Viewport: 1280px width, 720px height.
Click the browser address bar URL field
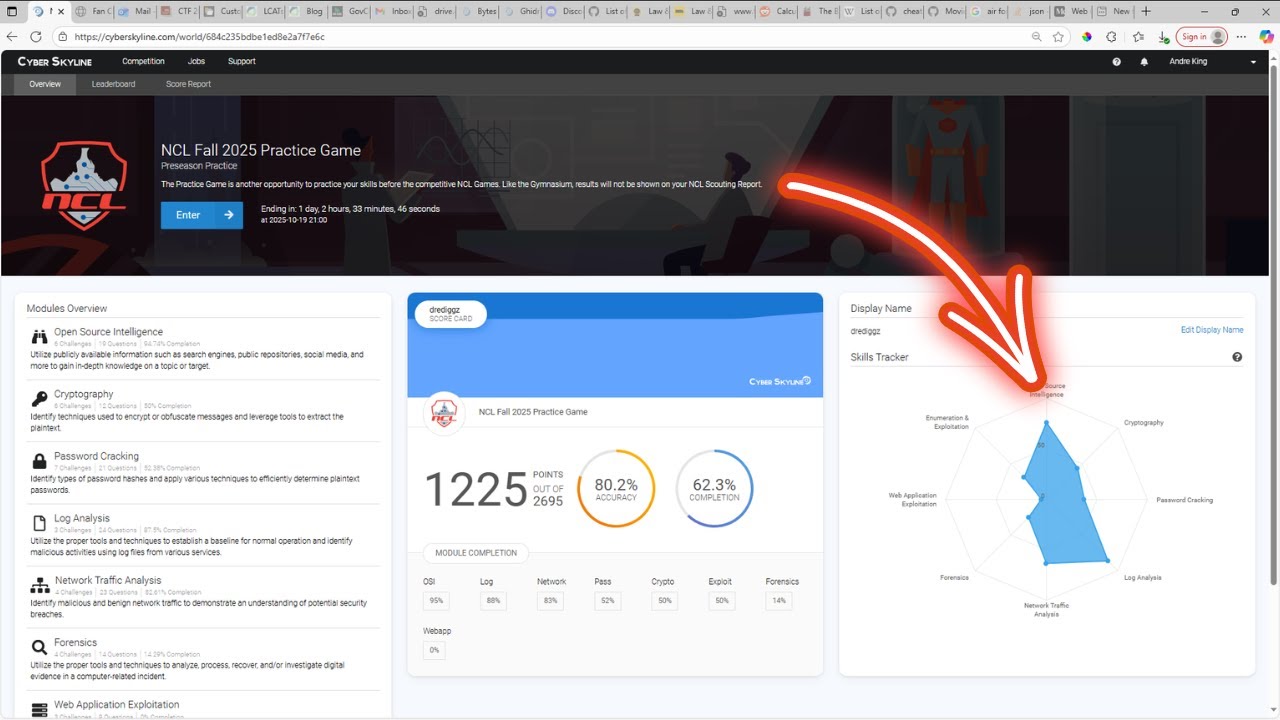pos(540,37)
